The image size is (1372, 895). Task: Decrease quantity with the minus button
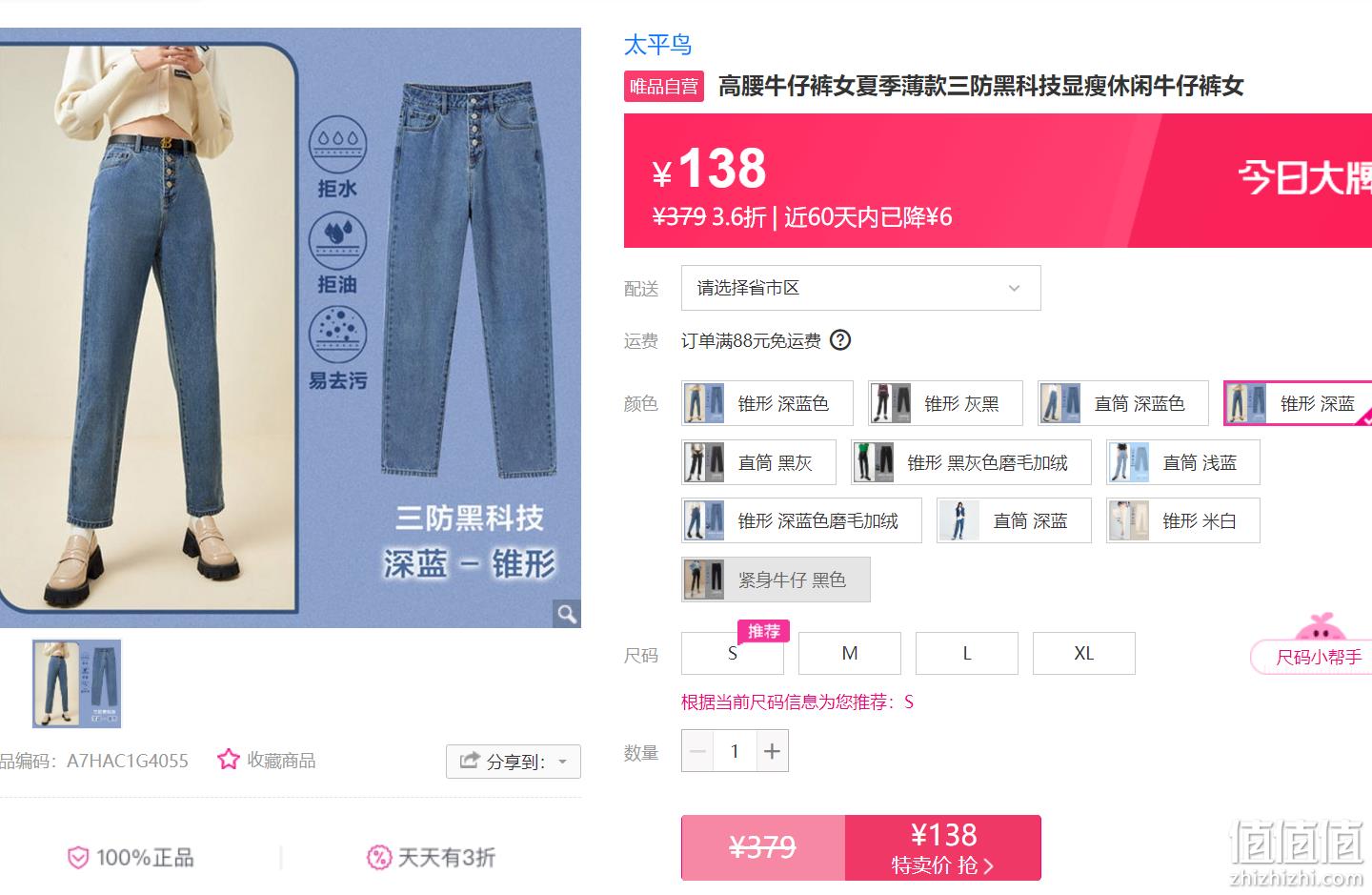697,751
